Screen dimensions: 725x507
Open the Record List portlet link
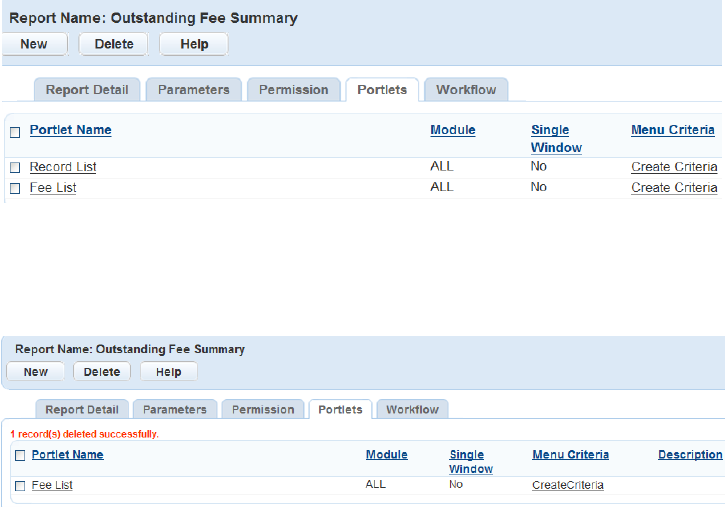(x=63, y=167)
